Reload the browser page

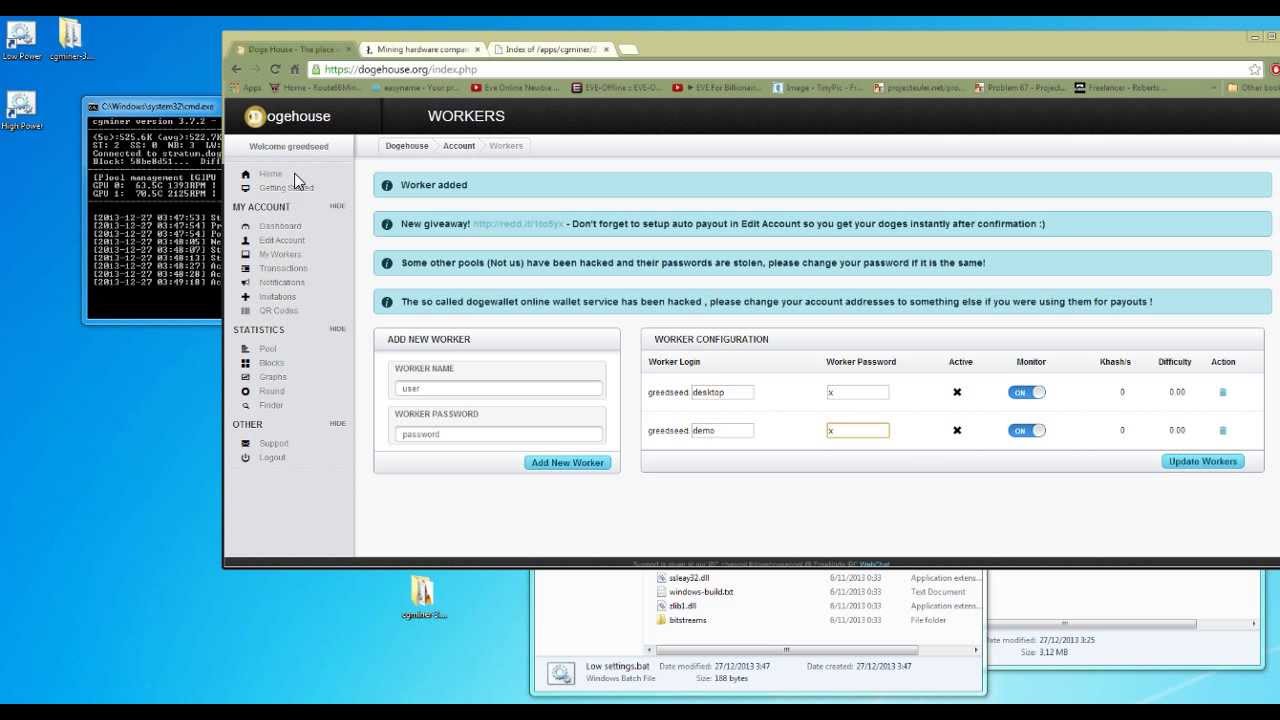(x=275, y=69)
